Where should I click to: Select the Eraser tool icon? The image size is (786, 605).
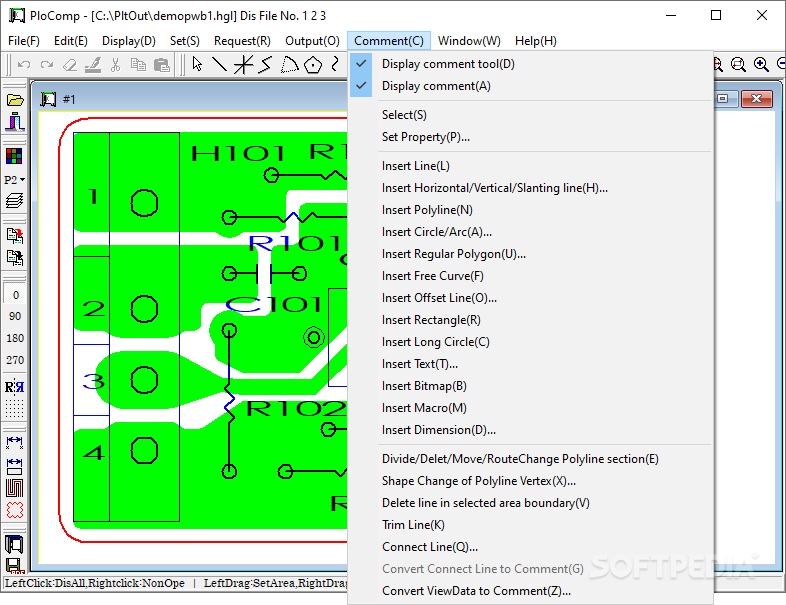(x=70, y=65)
